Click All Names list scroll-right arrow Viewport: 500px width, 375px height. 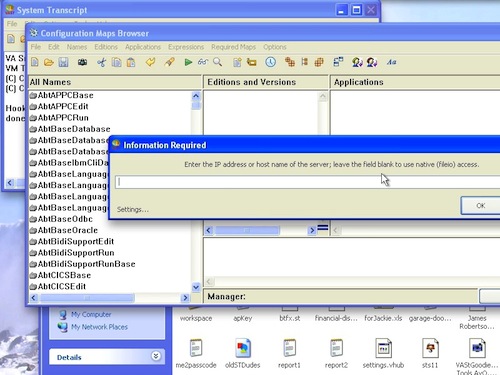(185, 298)
